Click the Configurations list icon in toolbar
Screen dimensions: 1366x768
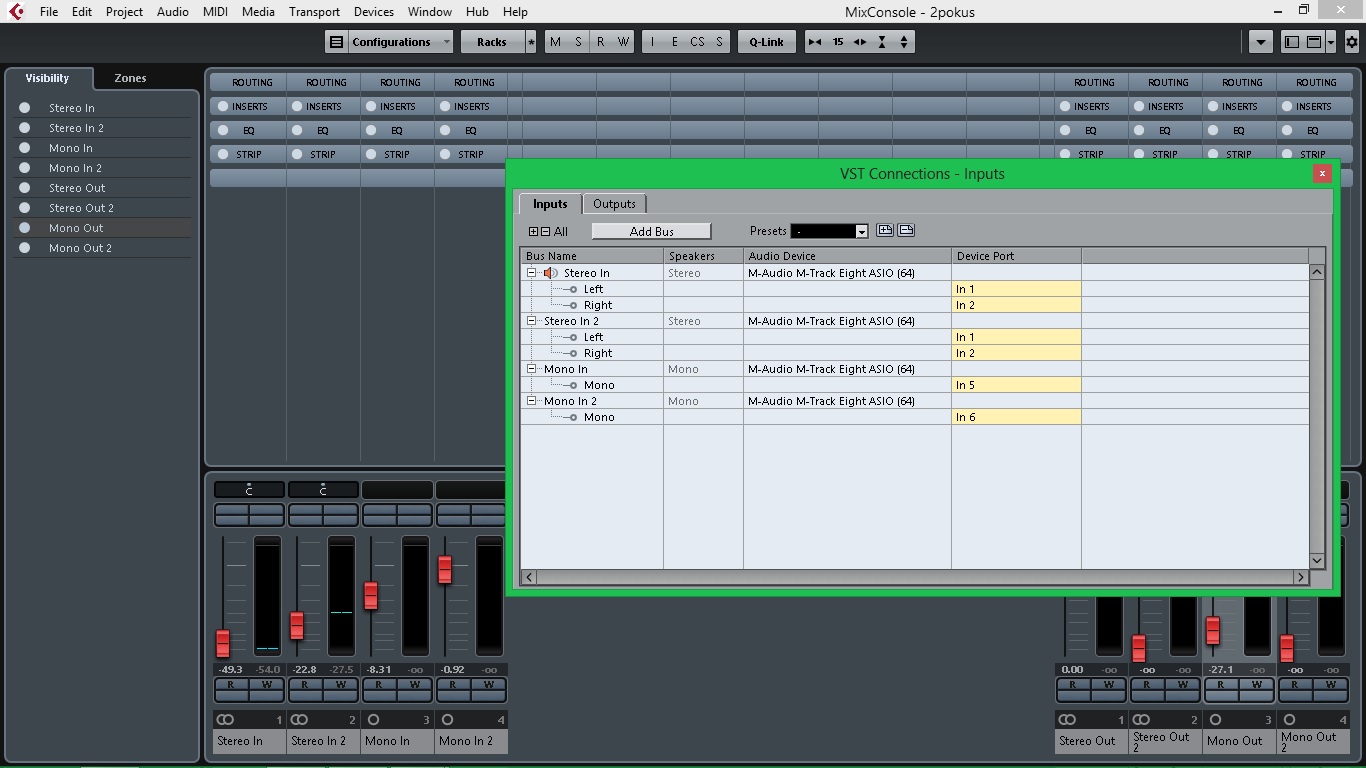pyautogui.click(x=337, y=42)
